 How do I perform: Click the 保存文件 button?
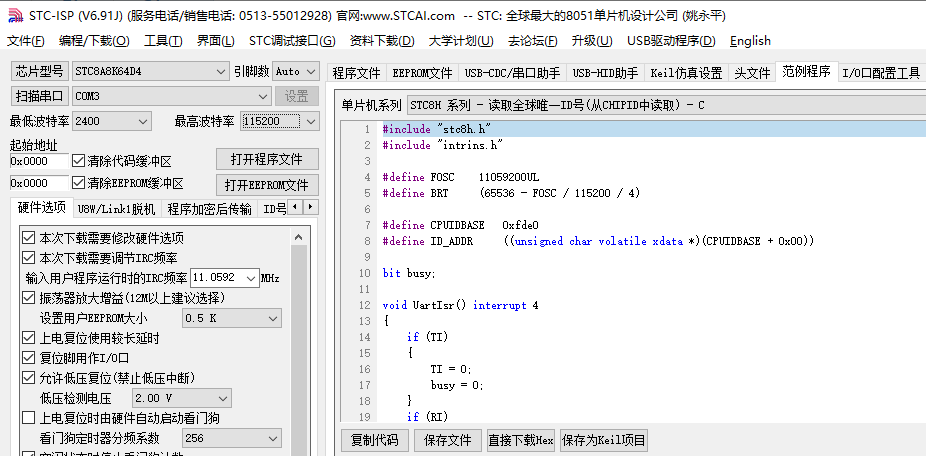pos(448,440)
